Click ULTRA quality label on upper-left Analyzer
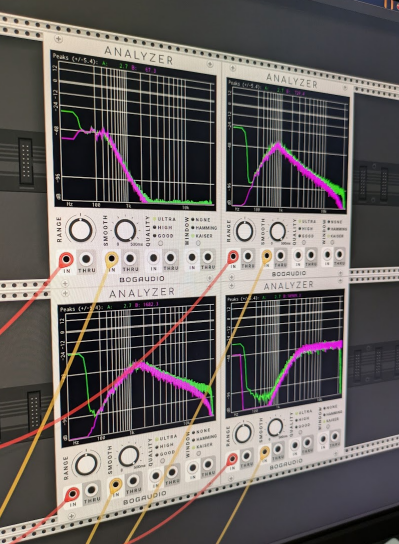 pyautogui.click(x=167, y=219)
